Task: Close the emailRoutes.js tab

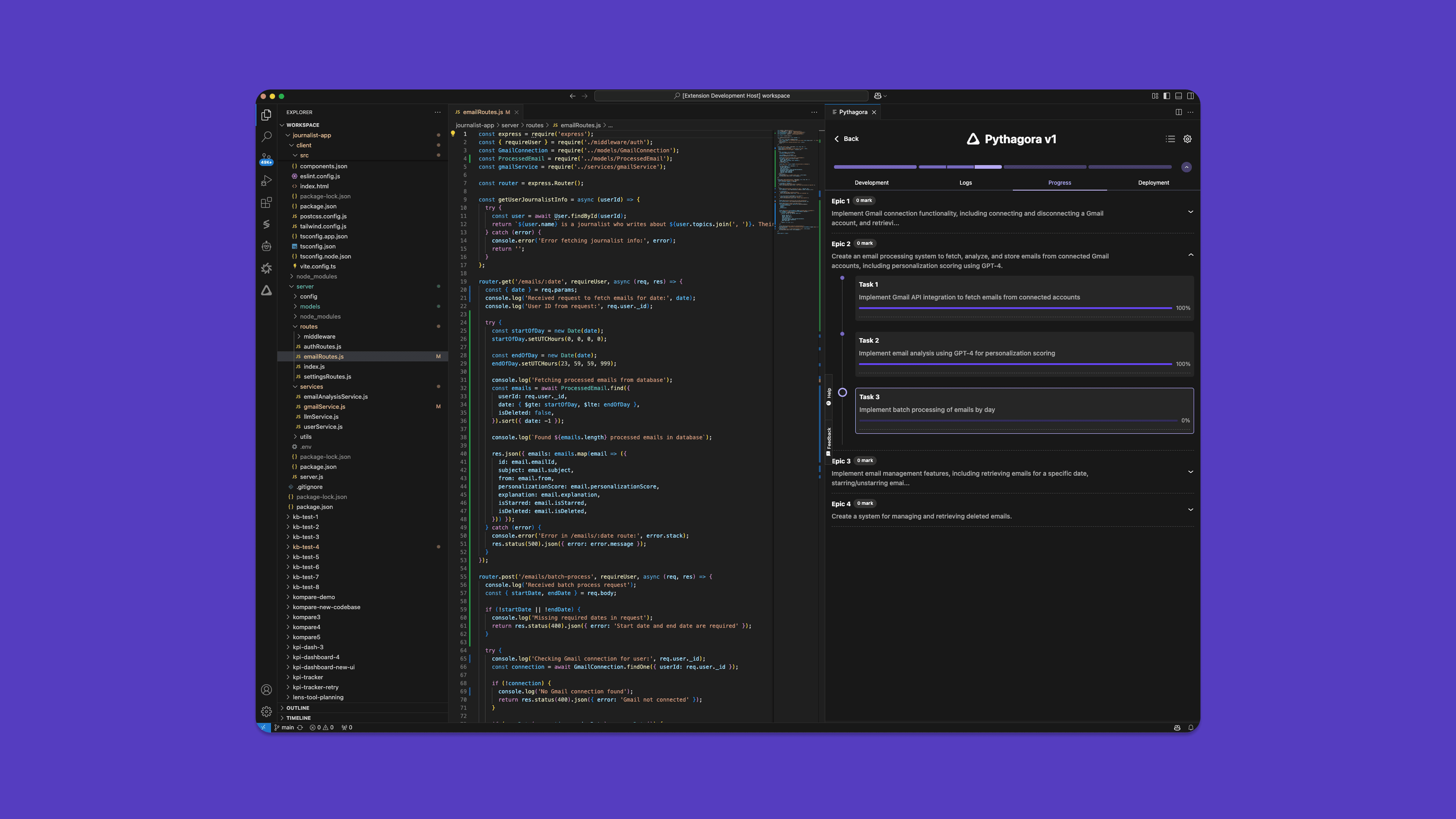Action: (516, 112)
